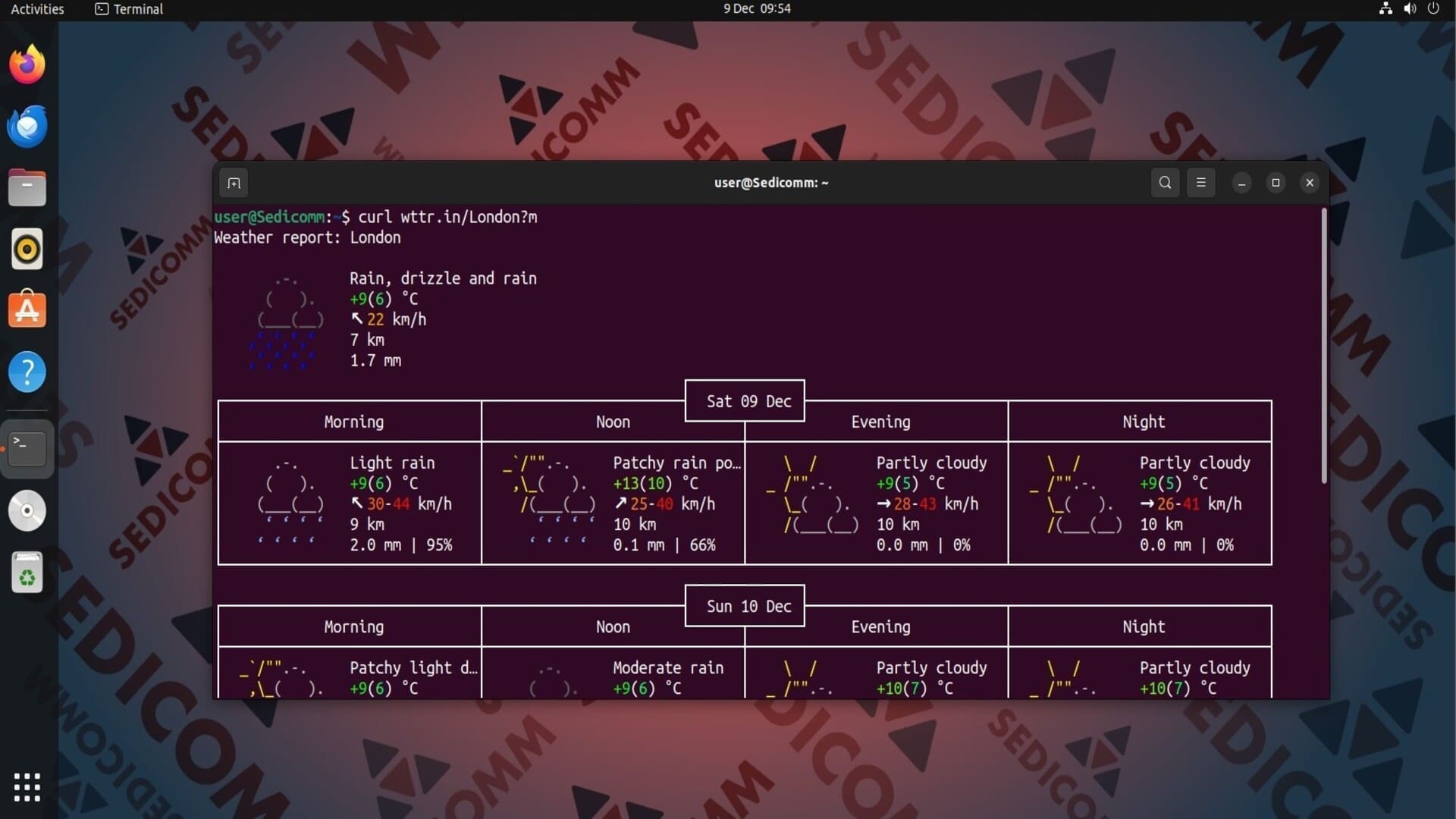This screenshot has height=819, width=1456.
Task: Click the power icon in top bar
Action: (1433, 9)
